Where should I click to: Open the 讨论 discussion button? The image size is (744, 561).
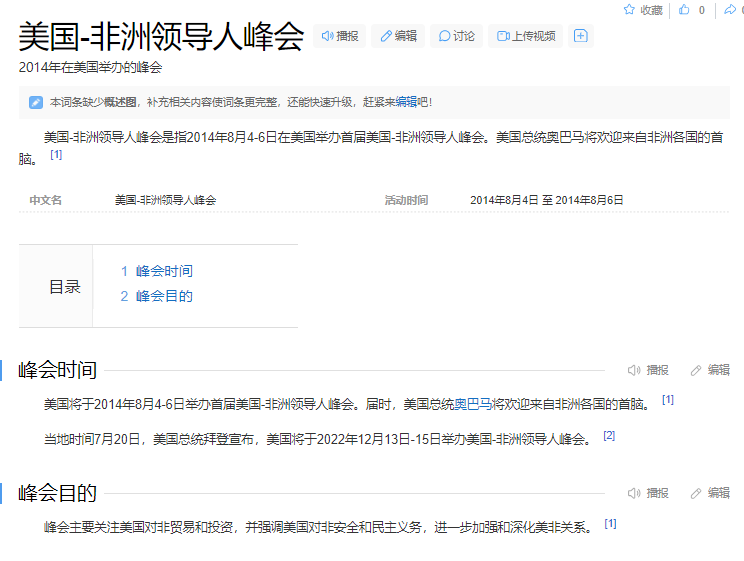(x=456, y=36)
